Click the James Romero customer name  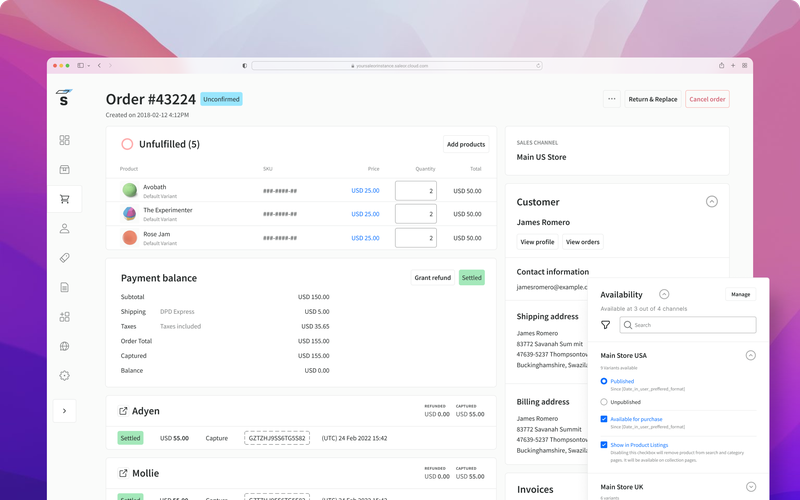[x=543, y=222]
